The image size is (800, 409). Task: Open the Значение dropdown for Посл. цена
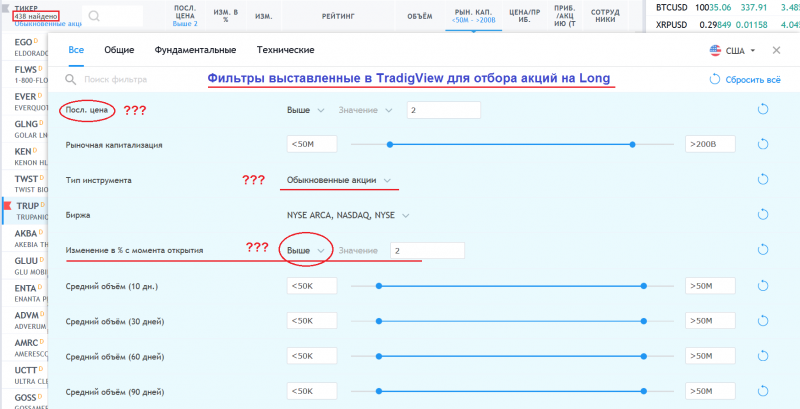coord(365,110)
